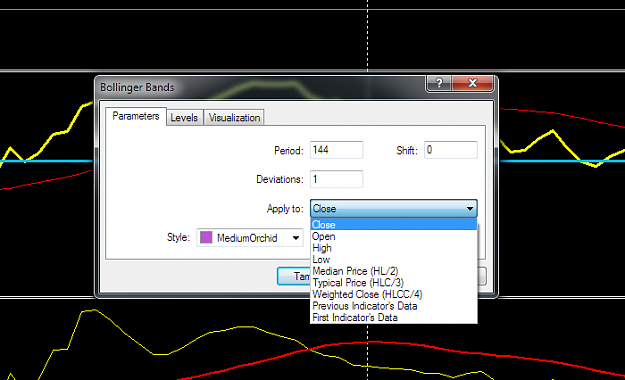Click the Period input field

(336, 150)
